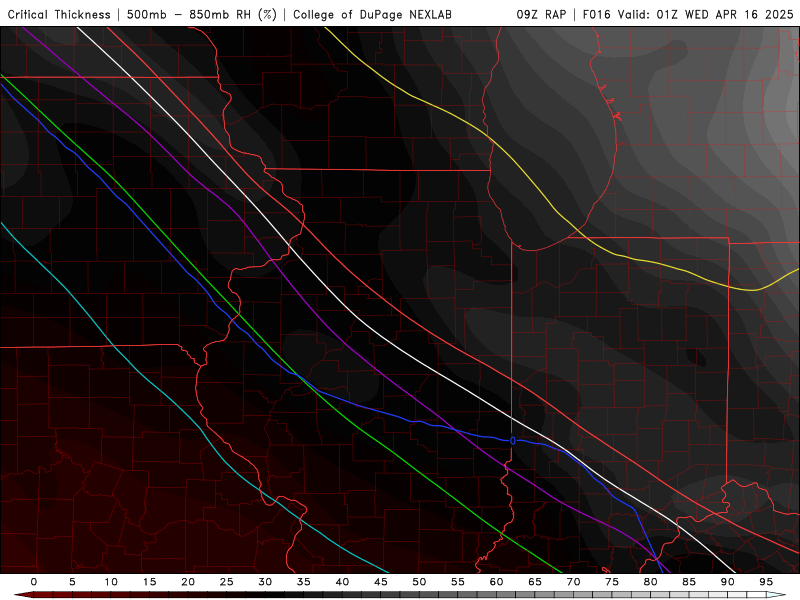800x600 pixels.
Task: Click the "80" colorbar scale value
Action: tap(651, 582)
